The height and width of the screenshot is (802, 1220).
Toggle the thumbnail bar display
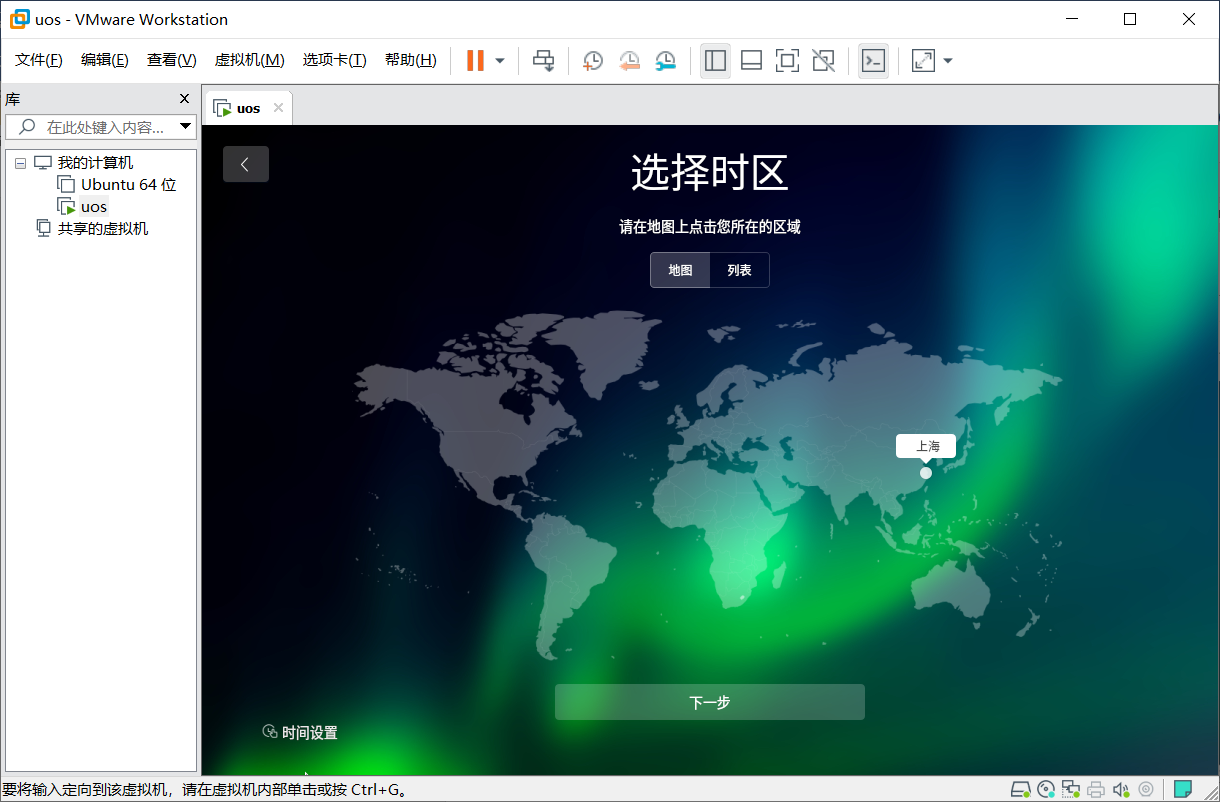click(x=751, y=61)
